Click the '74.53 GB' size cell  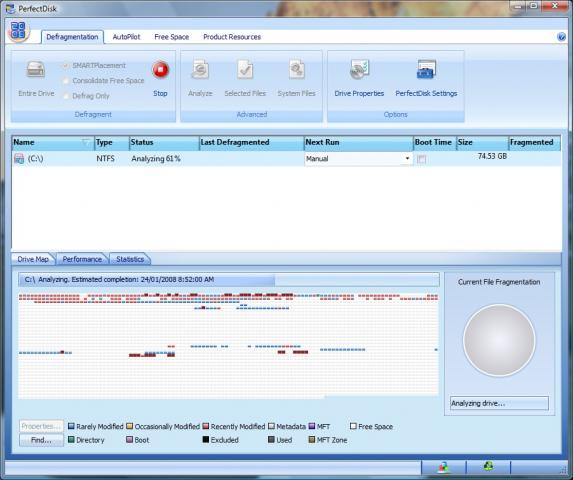pyautogui.click(x=492, y=156)
